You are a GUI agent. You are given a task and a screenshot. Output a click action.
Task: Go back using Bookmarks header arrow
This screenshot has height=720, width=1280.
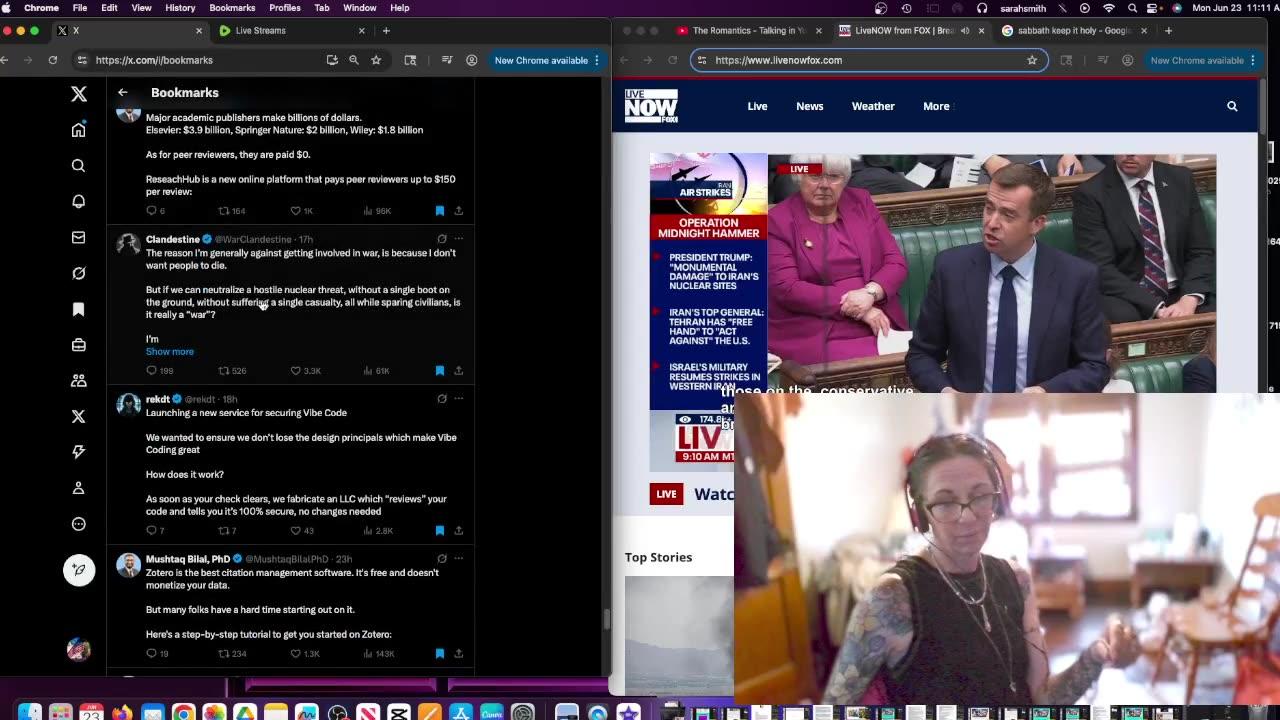(x=123, y=93)
